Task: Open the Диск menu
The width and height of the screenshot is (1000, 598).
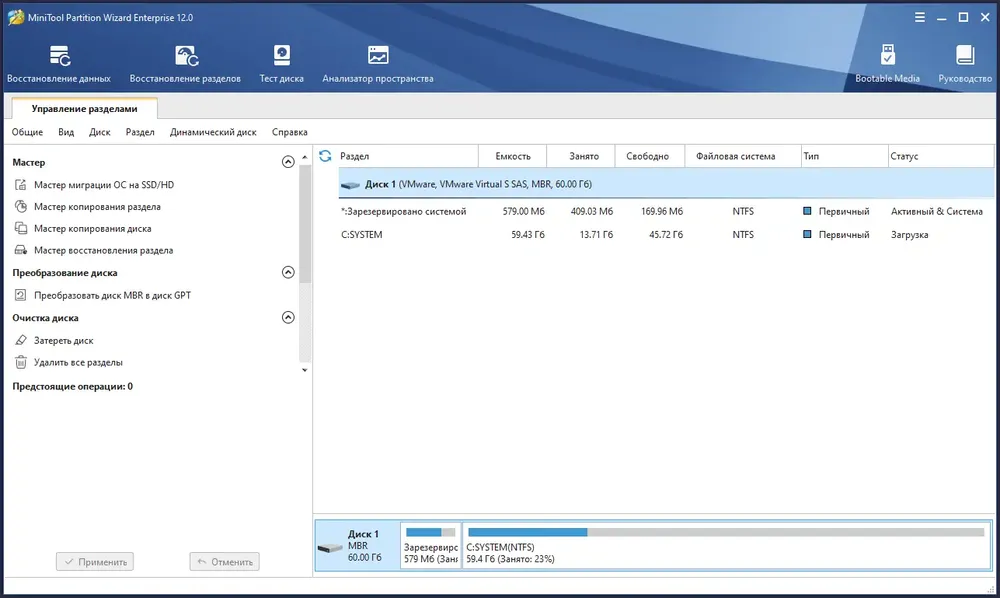Action: (x=99, y=132)
